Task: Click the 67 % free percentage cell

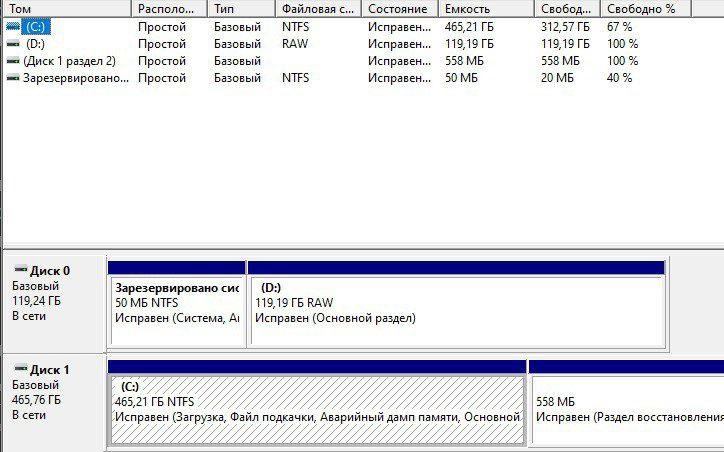Action: [x=619, y=27]
